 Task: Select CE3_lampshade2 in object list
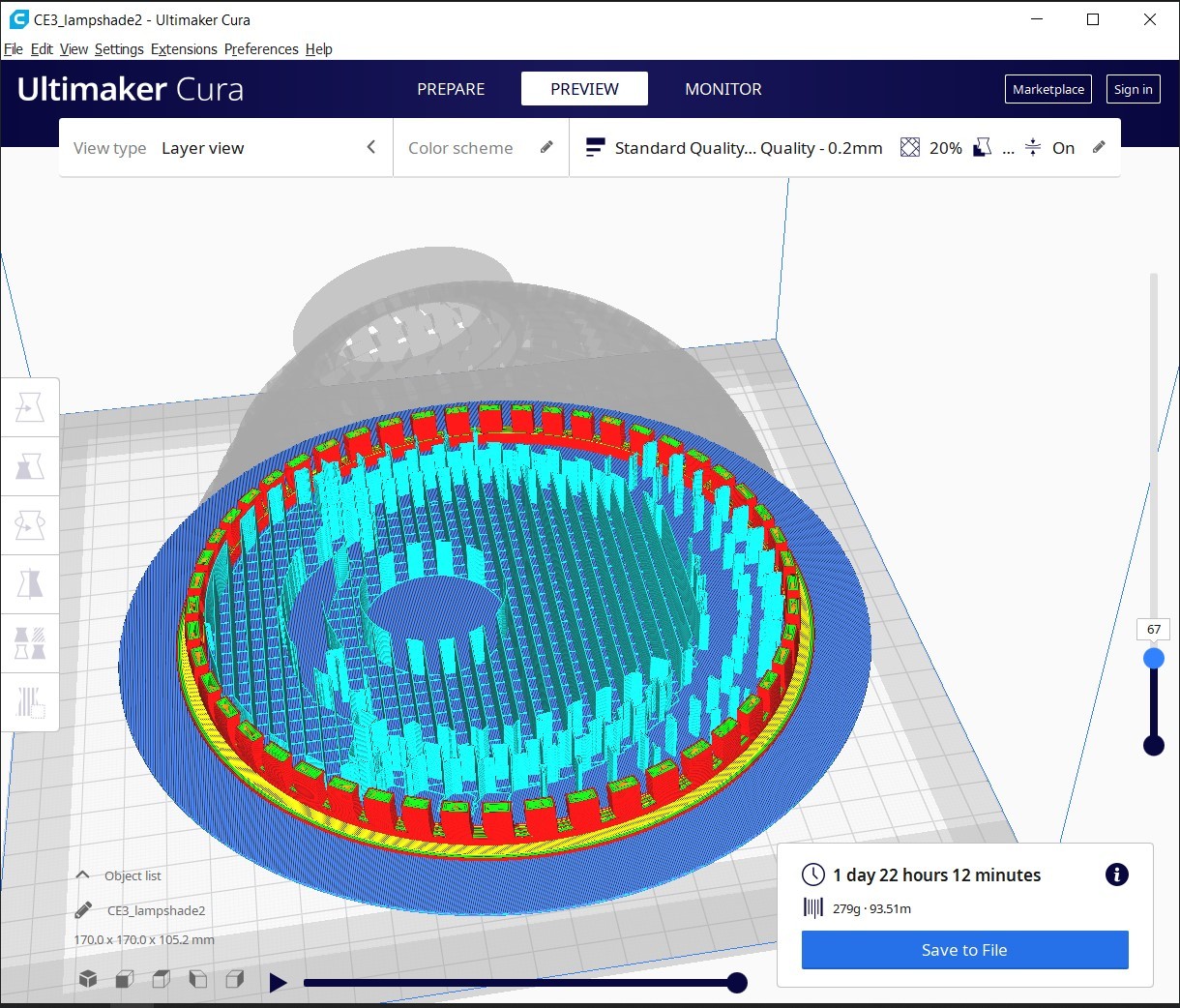[x=156, y=910]
